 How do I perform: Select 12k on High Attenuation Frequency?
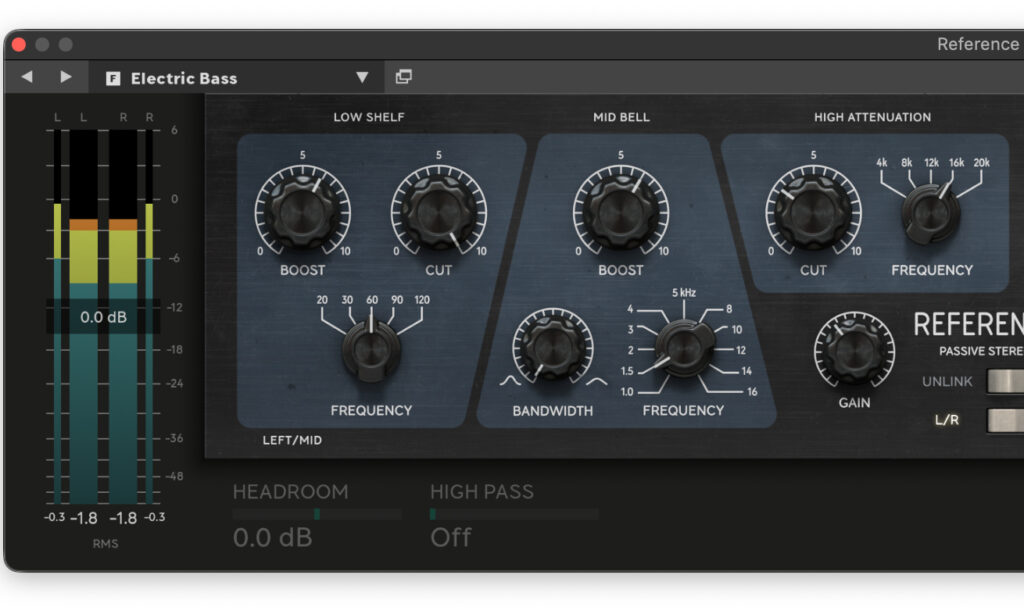931,163
